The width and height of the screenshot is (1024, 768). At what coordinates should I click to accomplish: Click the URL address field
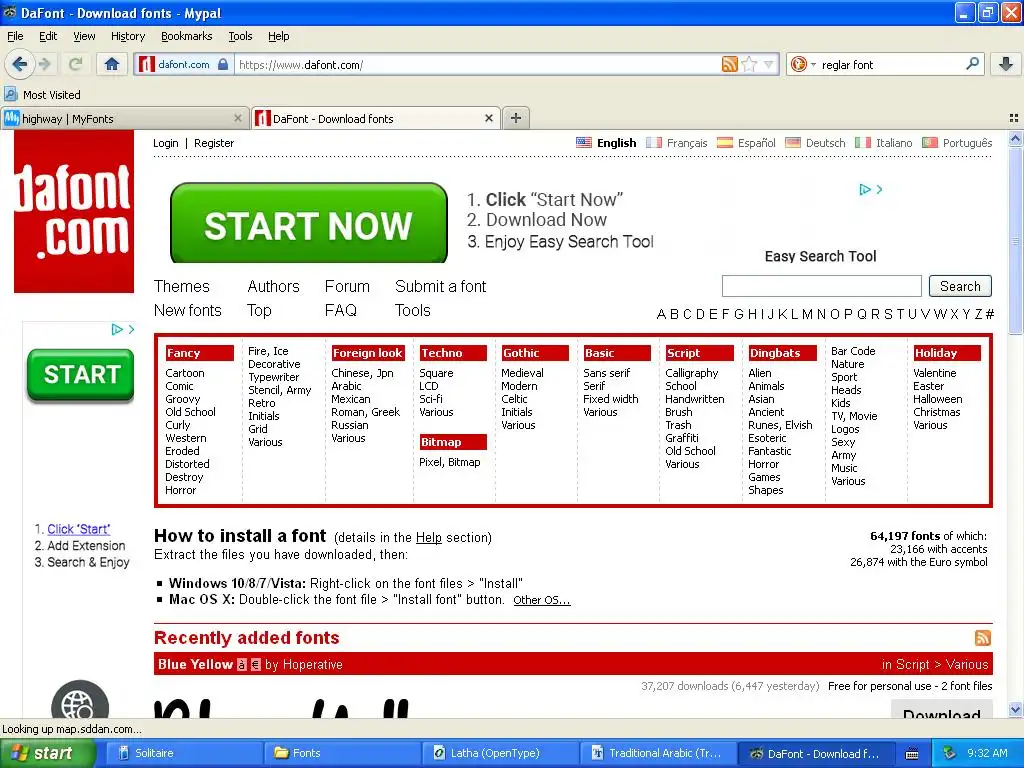477,64
